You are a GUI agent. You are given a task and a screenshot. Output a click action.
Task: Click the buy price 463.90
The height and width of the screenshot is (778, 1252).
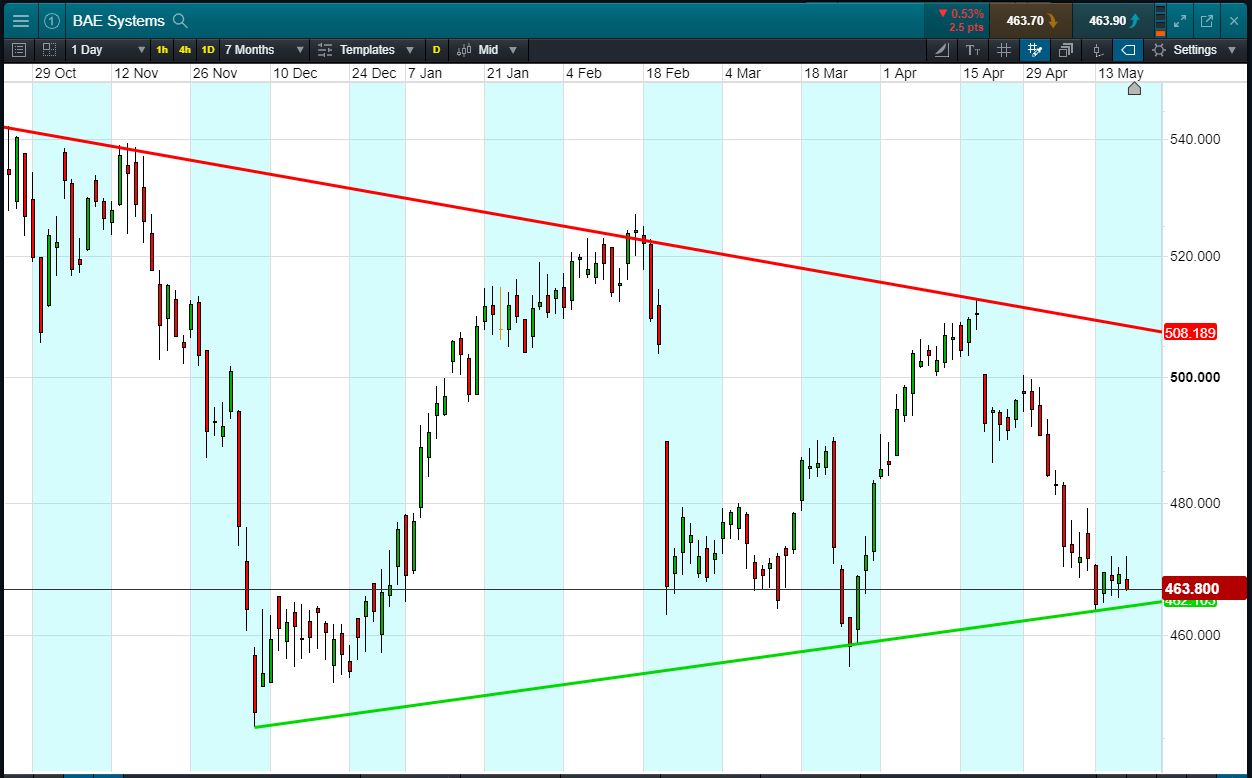[x=1114, y=20]
